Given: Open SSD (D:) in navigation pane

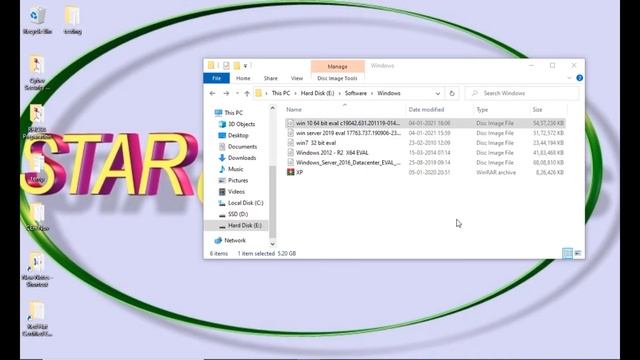Looking at the screenshot, I should coord(238,214).
